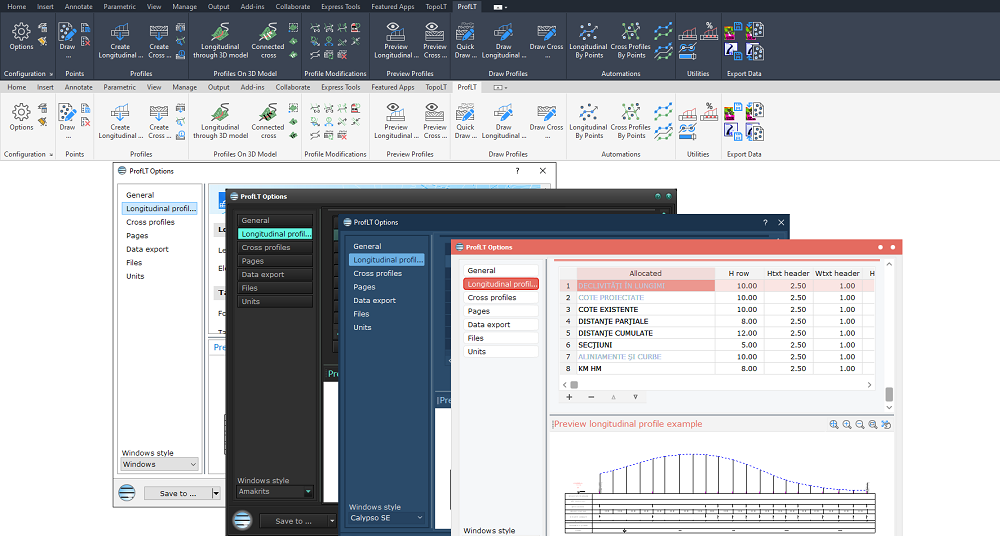Click the blue pan icon in preview toolbar

[886, 424]
